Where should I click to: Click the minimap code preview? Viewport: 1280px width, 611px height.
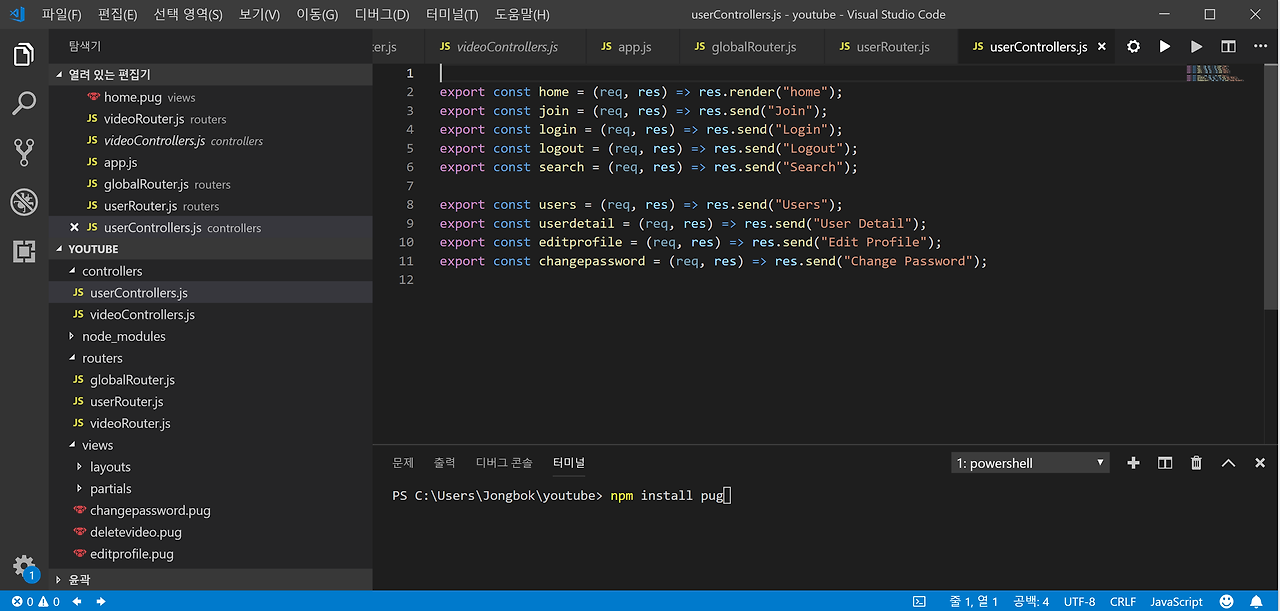click(1214, 73)
